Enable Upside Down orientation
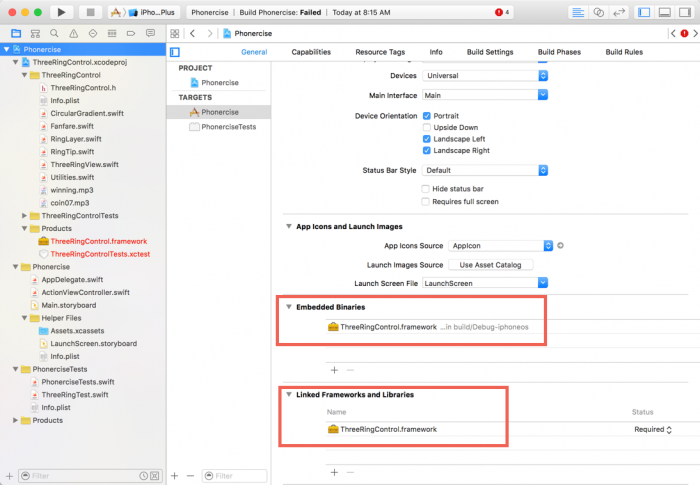700x485 pixels. click(427, 127)
